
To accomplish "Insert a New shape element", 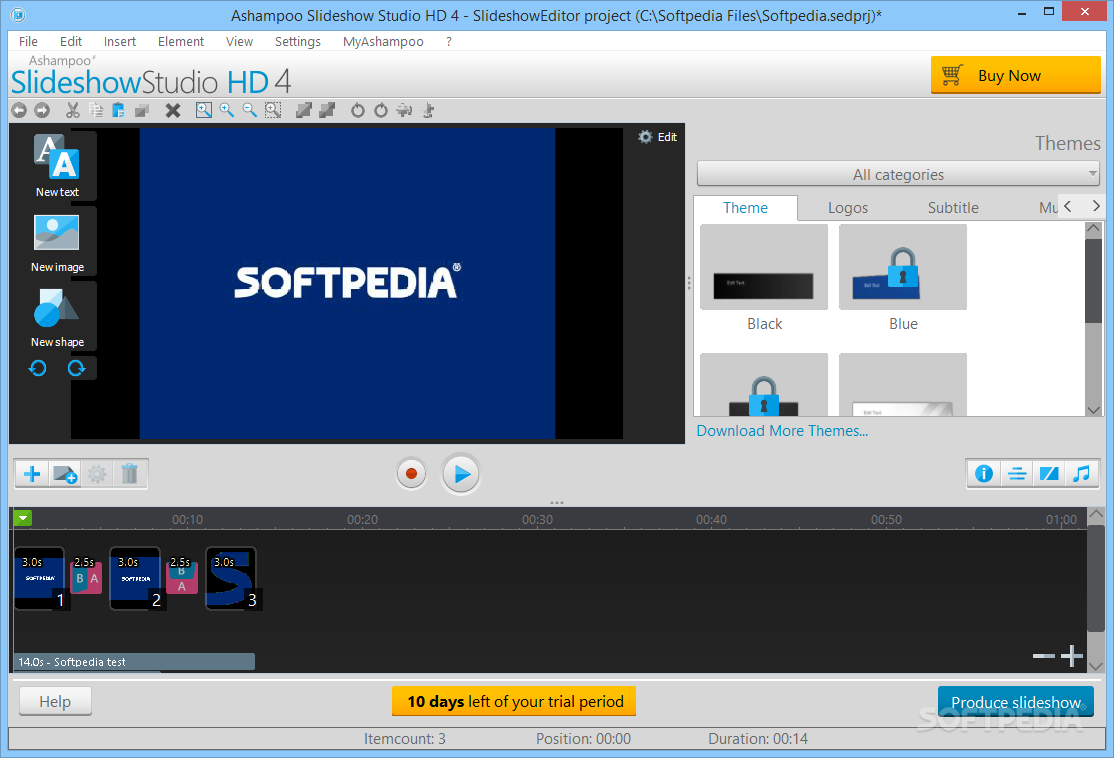I will coord(57,318).
